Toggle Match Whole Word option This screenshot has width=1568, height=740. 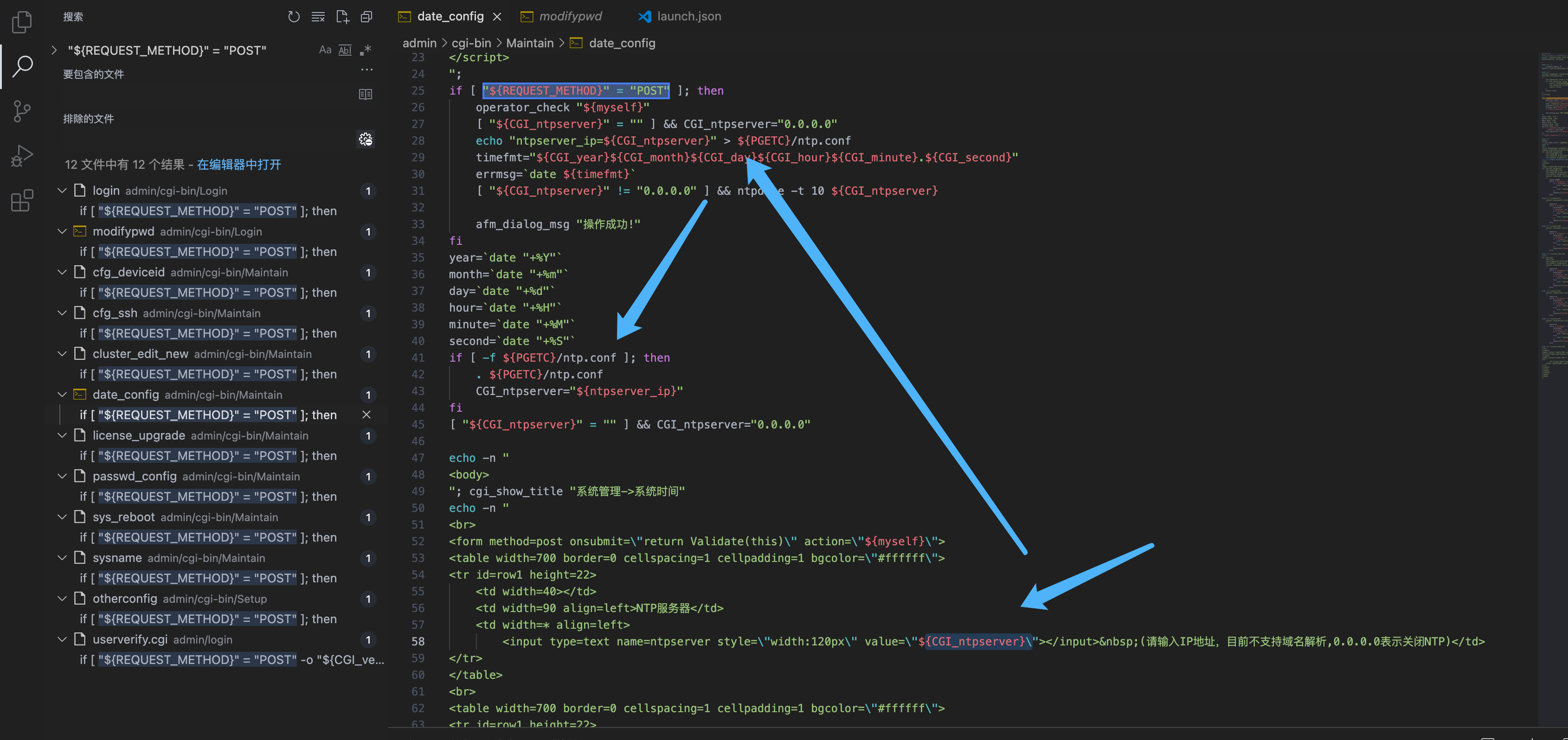pyautogui.click(x=345, y=50)
